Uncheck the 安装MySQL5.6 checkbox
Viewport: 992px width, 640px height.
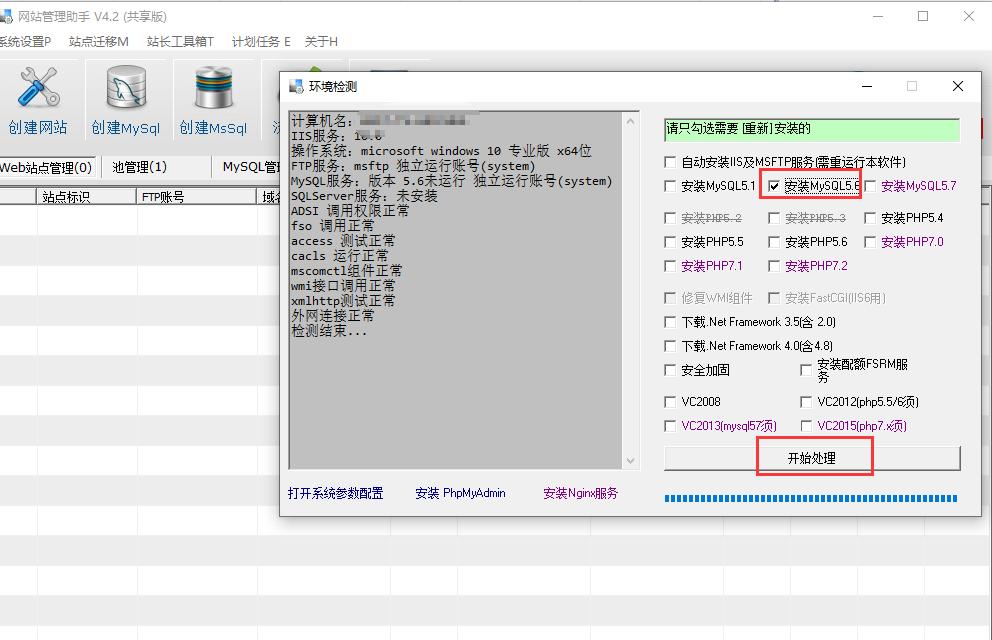pyautogui.click(x=775, y=186)
